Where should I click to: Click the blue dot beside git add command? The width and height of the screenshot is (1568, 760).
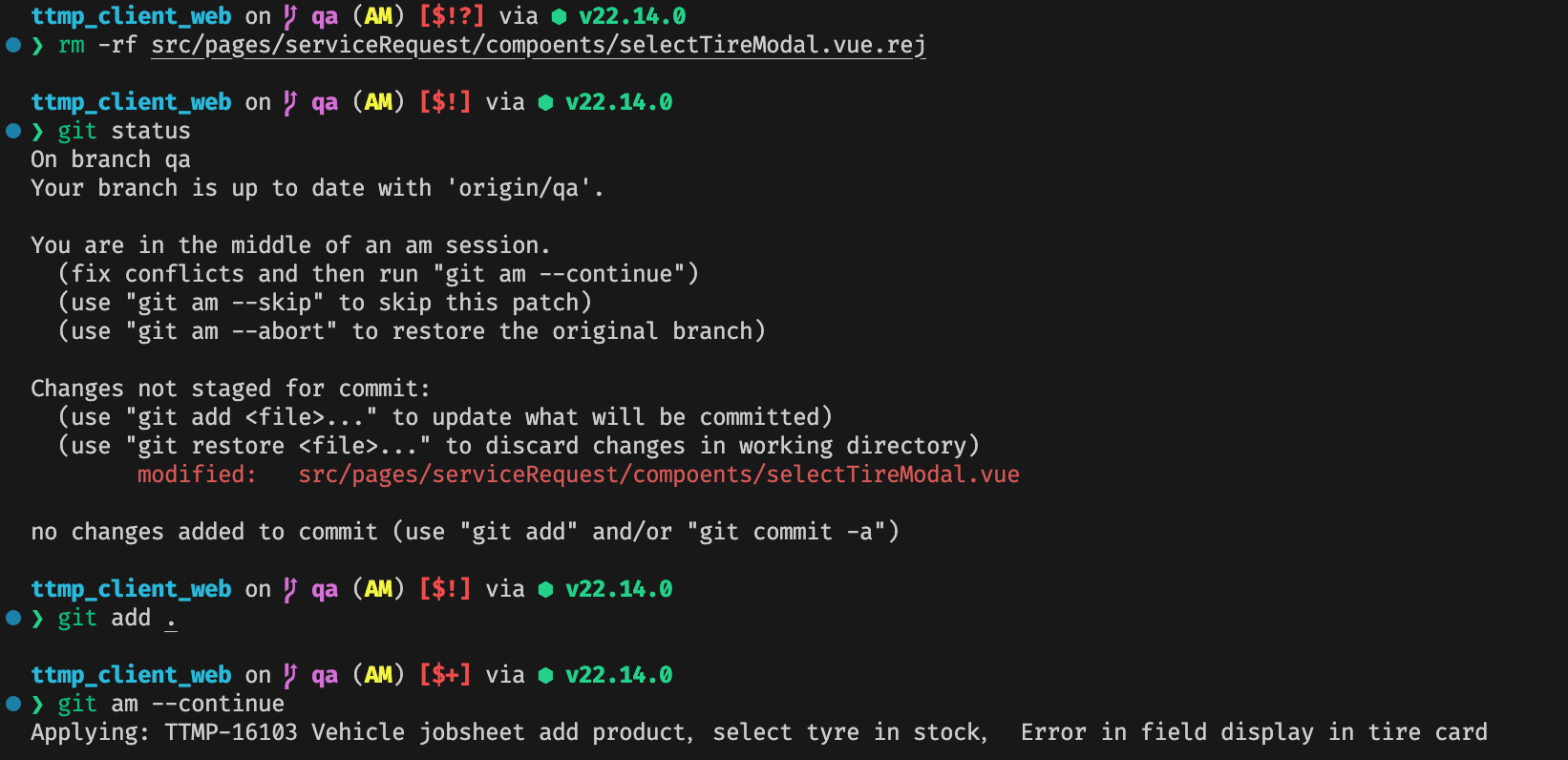click(13, 618)
